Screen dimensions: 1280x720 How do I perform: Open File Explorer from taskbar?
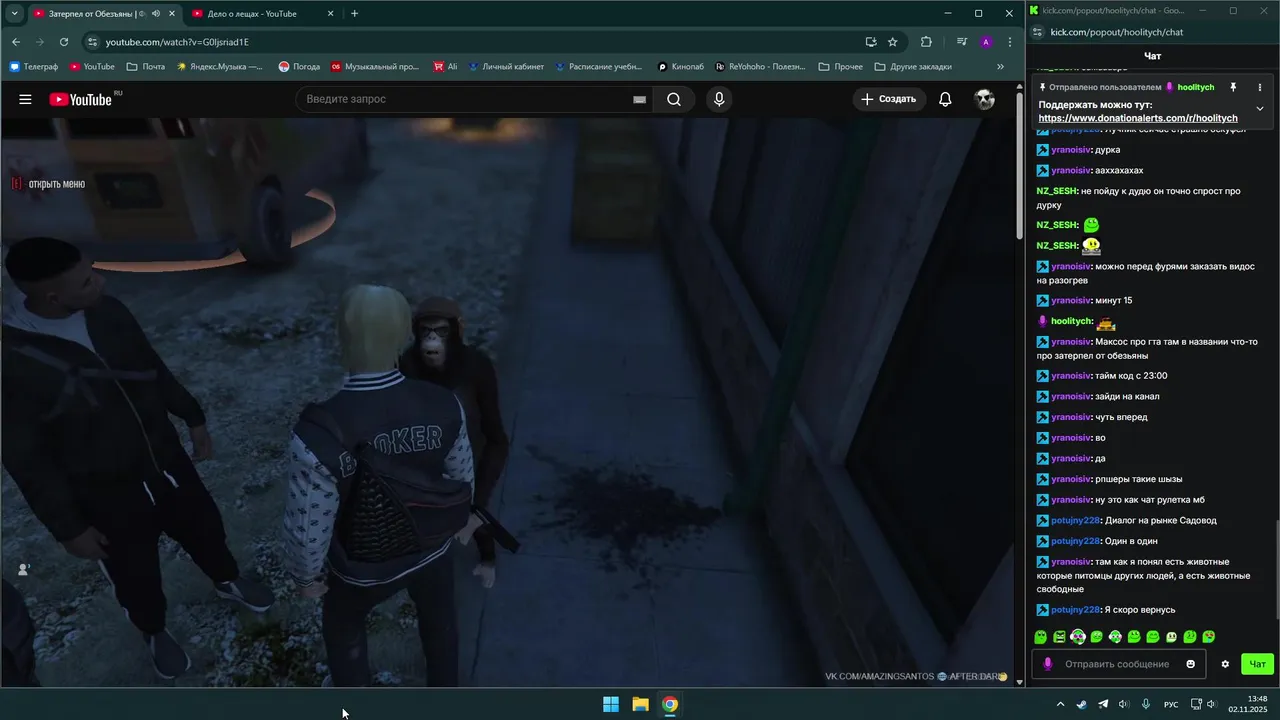tap(640, 704)
